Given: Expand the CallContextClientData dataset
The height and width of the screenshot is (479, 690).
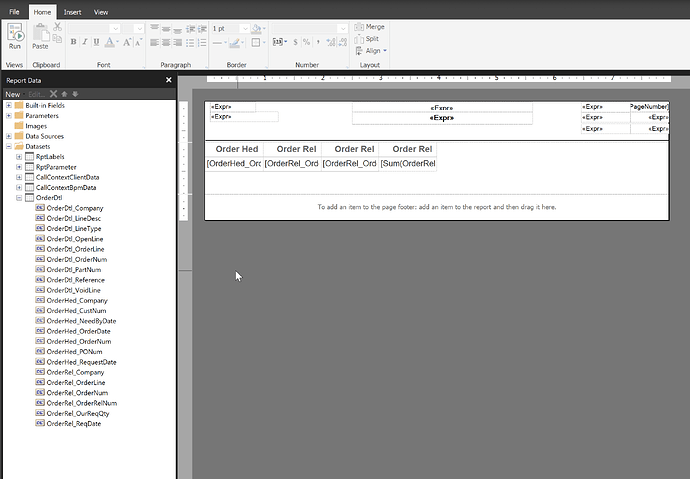Looking at the screenshot, I should click(19, 177).
